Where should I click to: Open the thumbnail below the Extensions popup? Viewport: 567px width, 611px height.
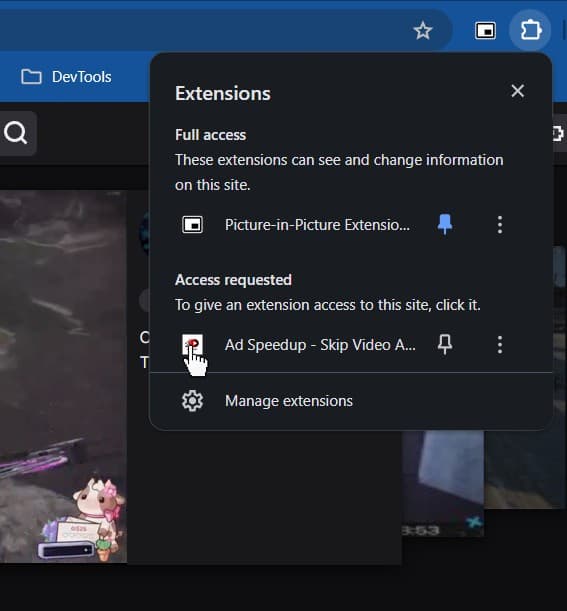(443, 483)
